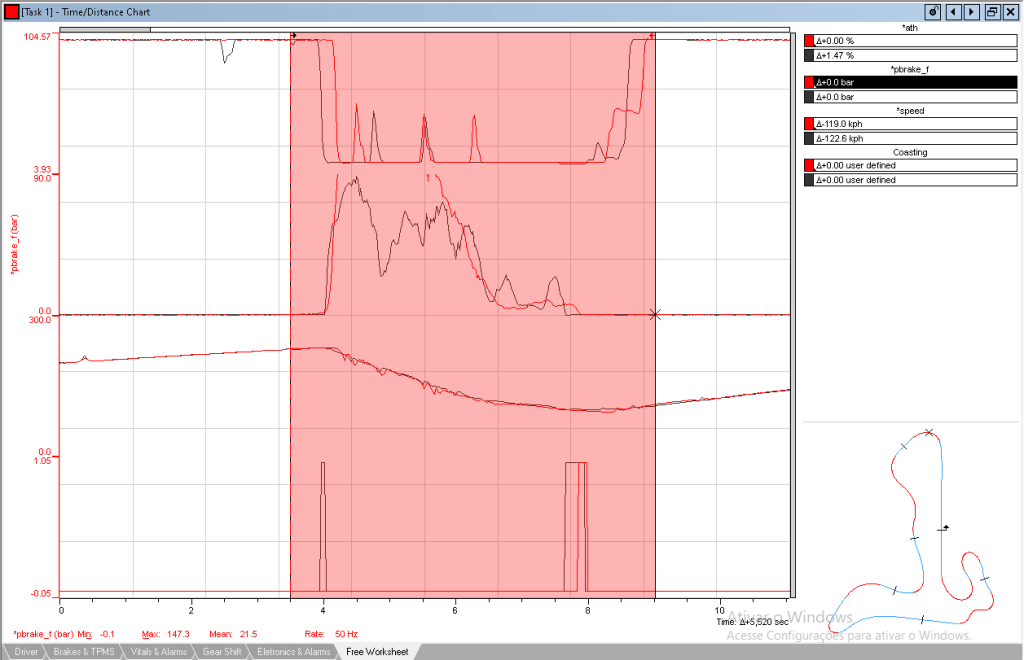Viewport: 1024px width, 660px height.
Task: Click dark color swatch for speed channel
Action: (x=809, y=139)
